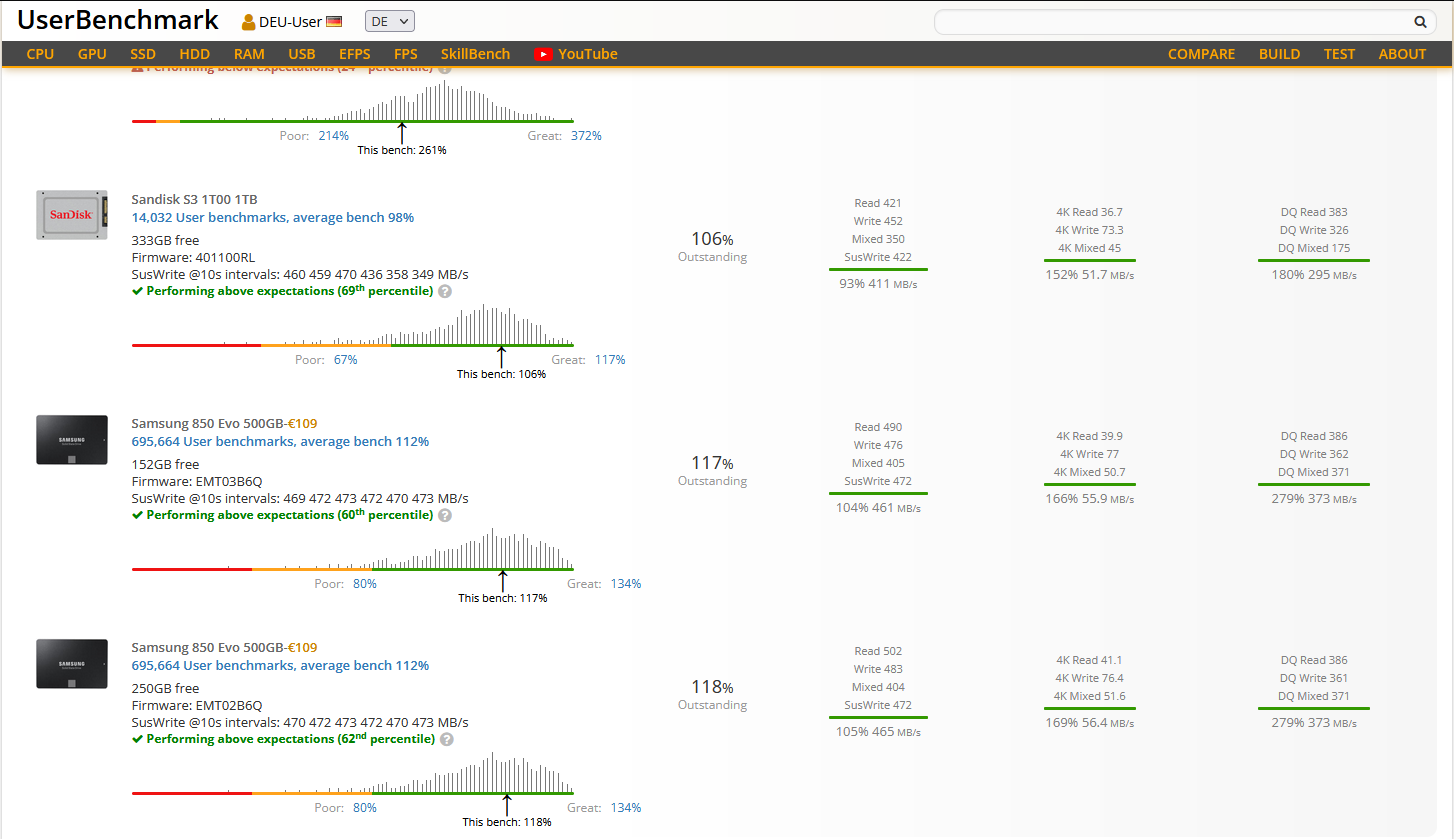Open the YouTube nav link text

click(588, 54)
